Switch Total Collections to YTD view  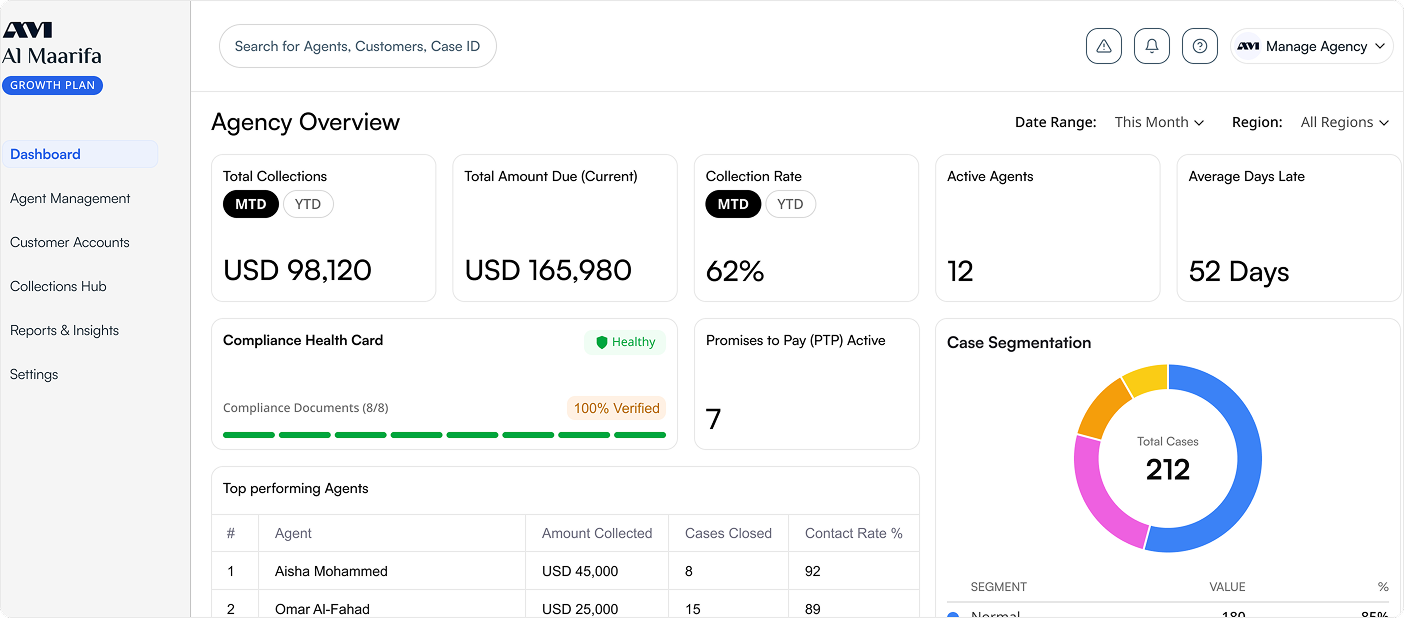click(308, 204)
